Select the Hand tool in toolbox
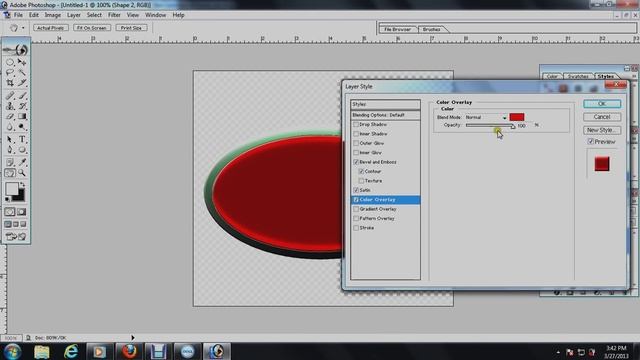640x360 pixels. [x=10, y=173]
